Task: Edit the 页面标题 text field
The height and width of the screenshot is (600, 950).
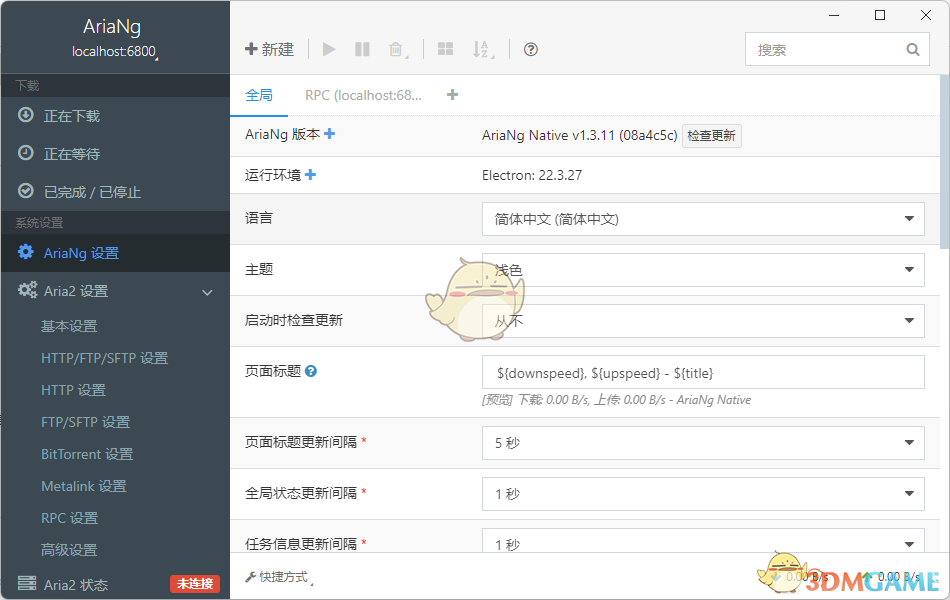Action: tap(703, 372)
